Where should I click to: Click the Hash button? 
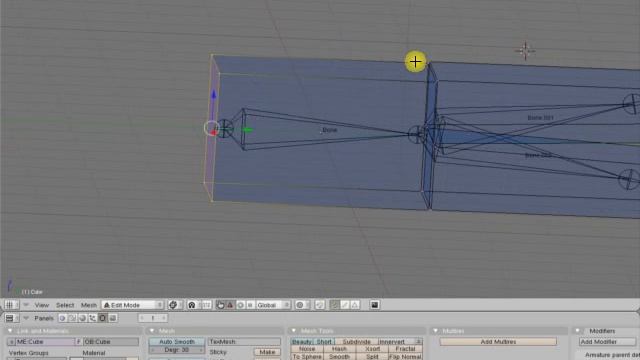(340, 349)
